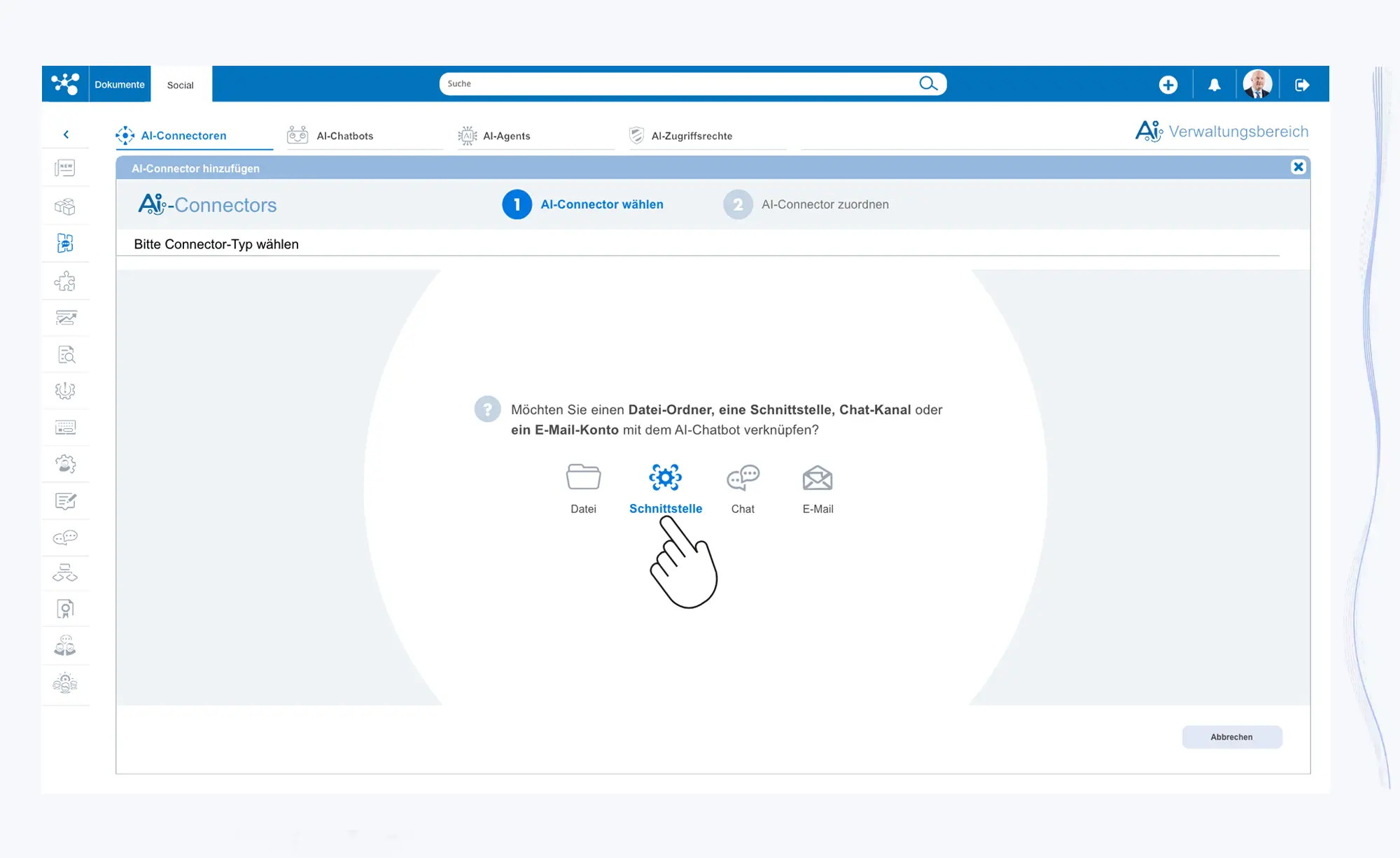Pick the E-Mail connector icon
Screen dimensions: 1400x858
click(817, 478)
